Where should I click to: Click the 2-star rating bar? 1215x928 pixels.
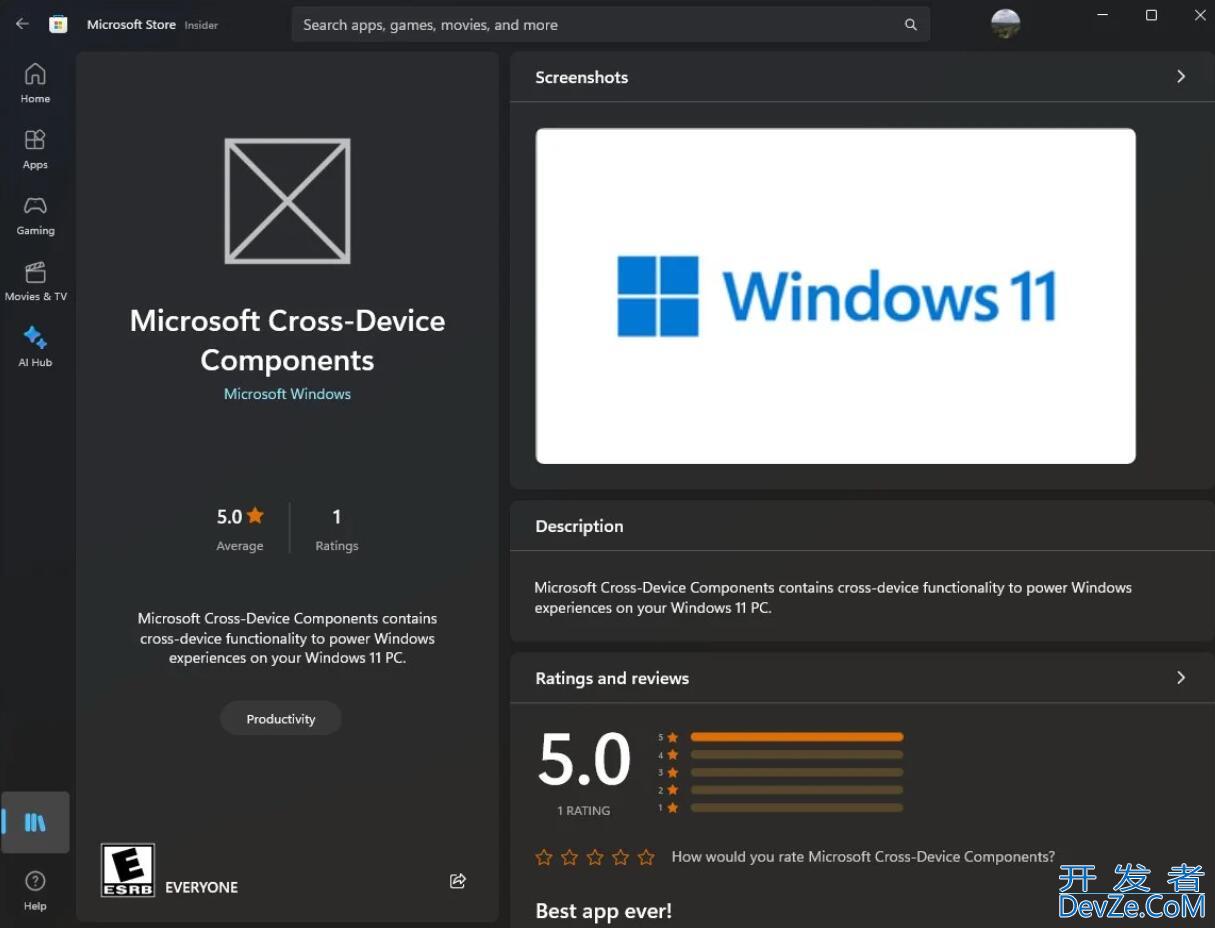tap(796, 790)
